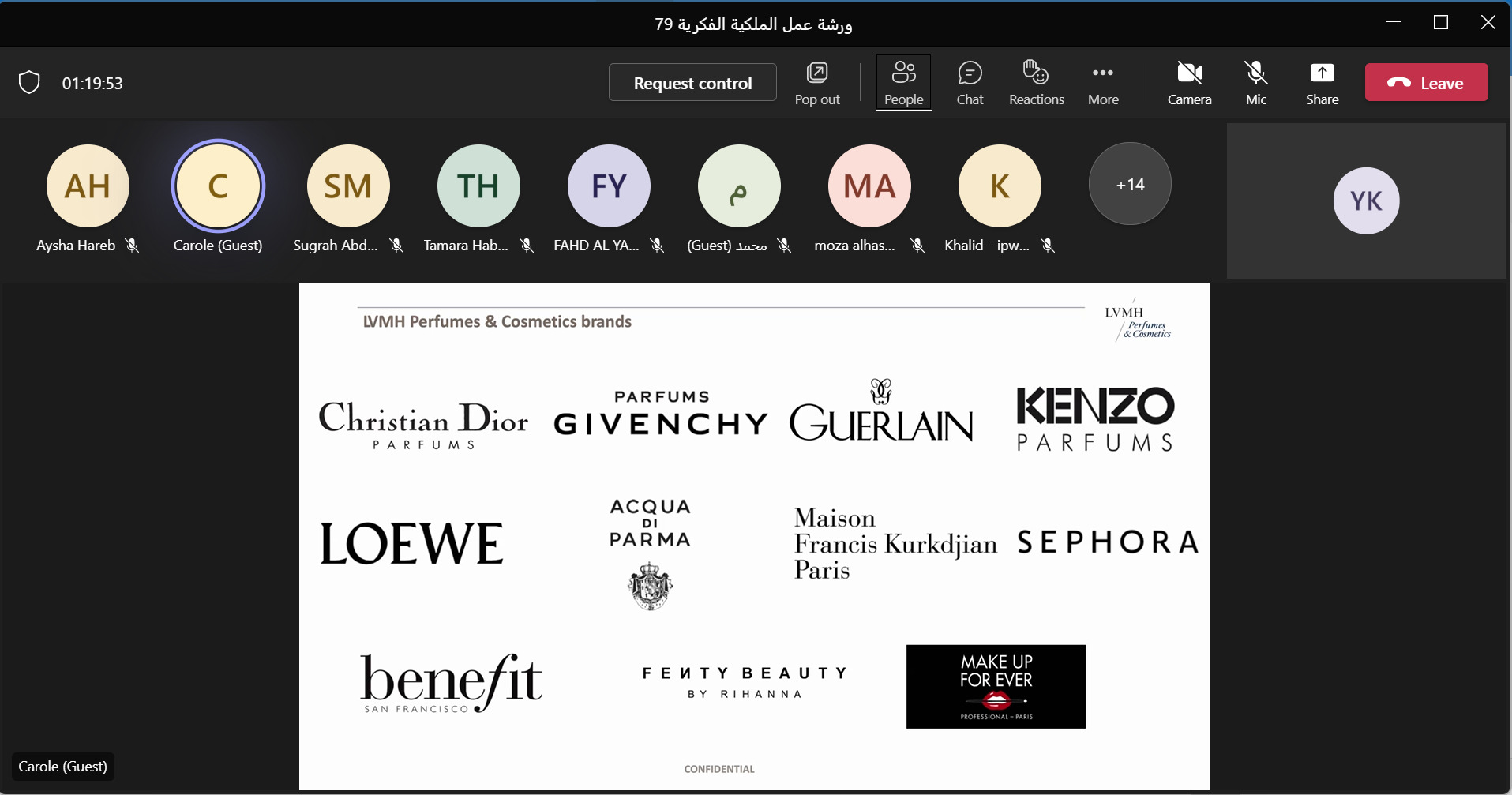The height and width of the screenshot is (795, 1512).
Task: Click the shield security icon
Action: 29,82
